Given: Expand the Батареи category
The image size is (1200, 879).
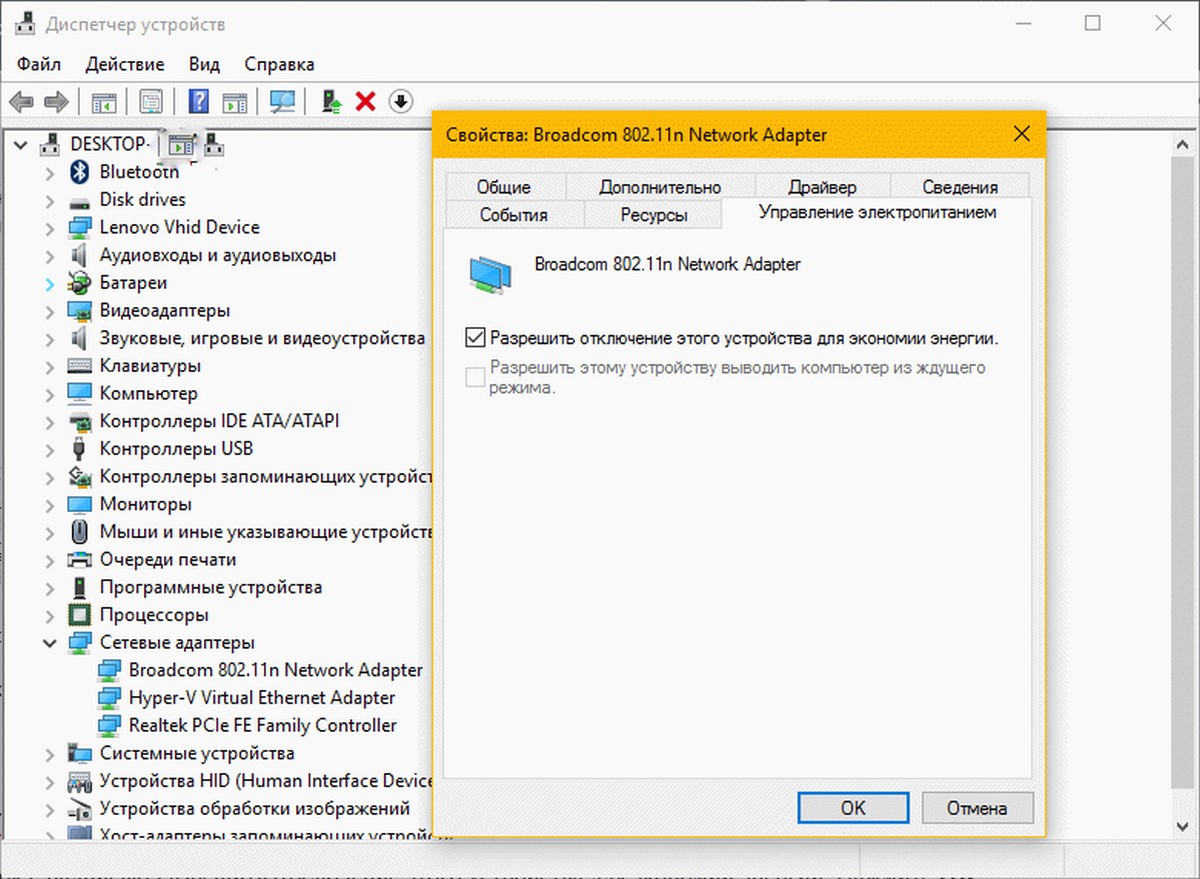Looking at the screenshot, I should pos(50,283).
